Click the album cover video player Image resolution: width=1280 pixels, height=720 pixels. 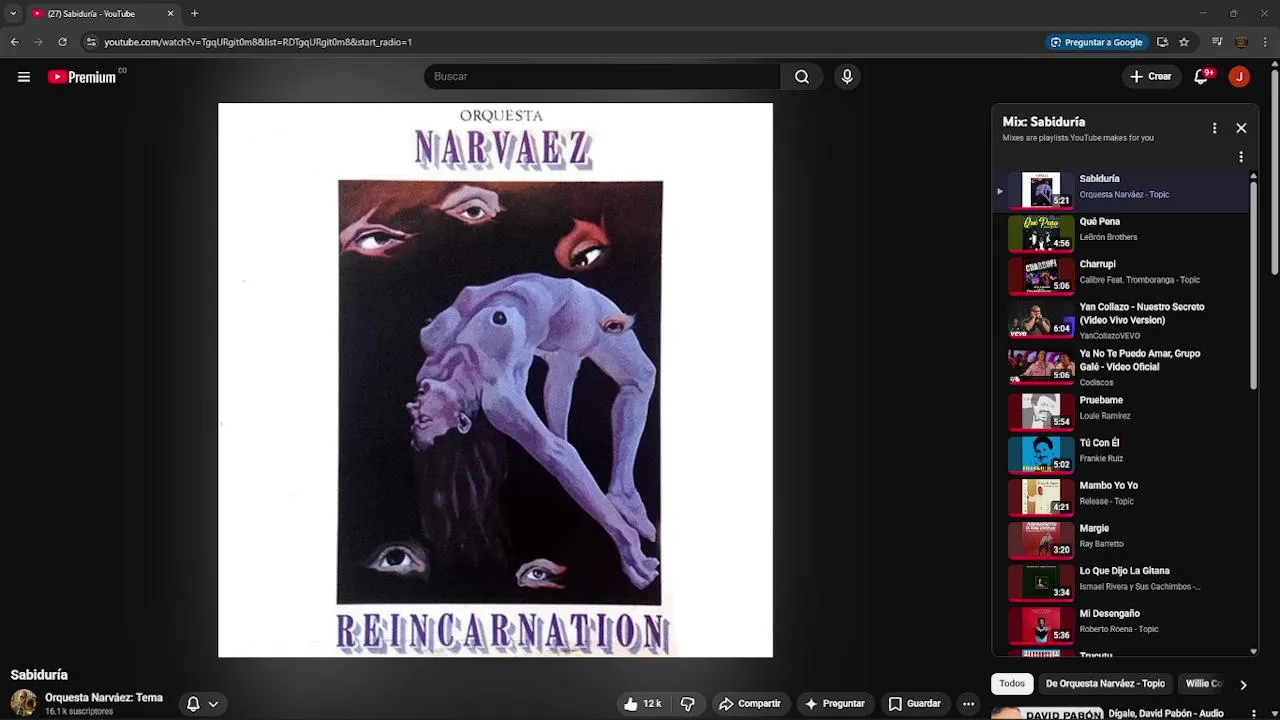click(495, 380)
